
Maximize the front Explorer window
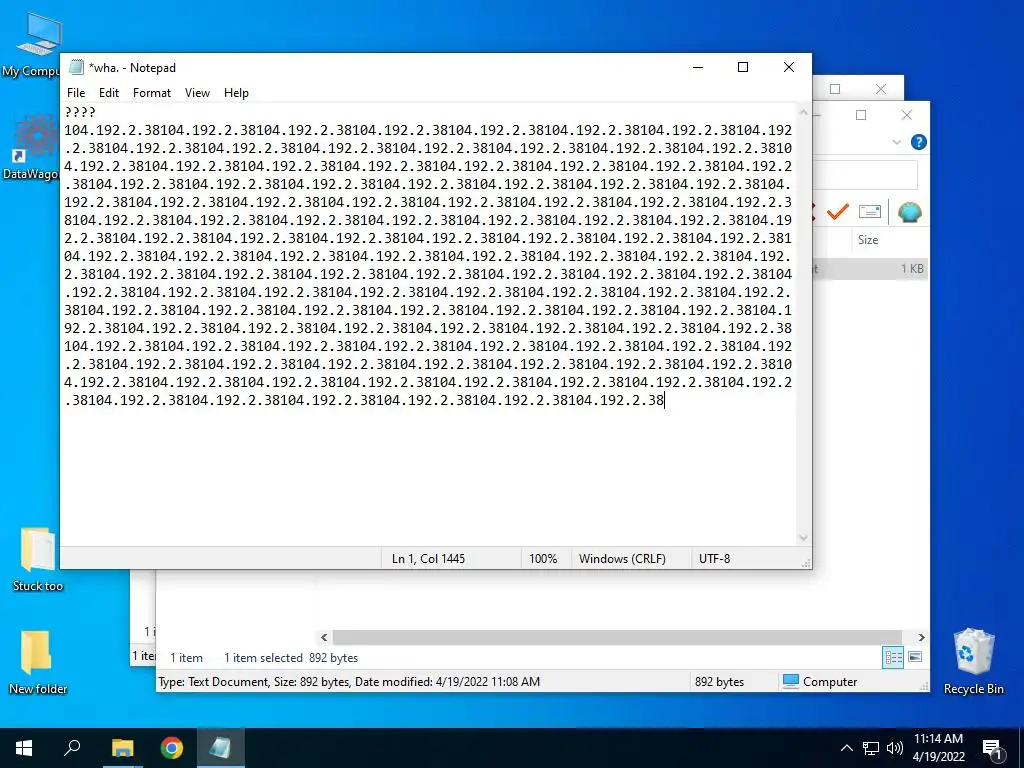tap(861, 116)
